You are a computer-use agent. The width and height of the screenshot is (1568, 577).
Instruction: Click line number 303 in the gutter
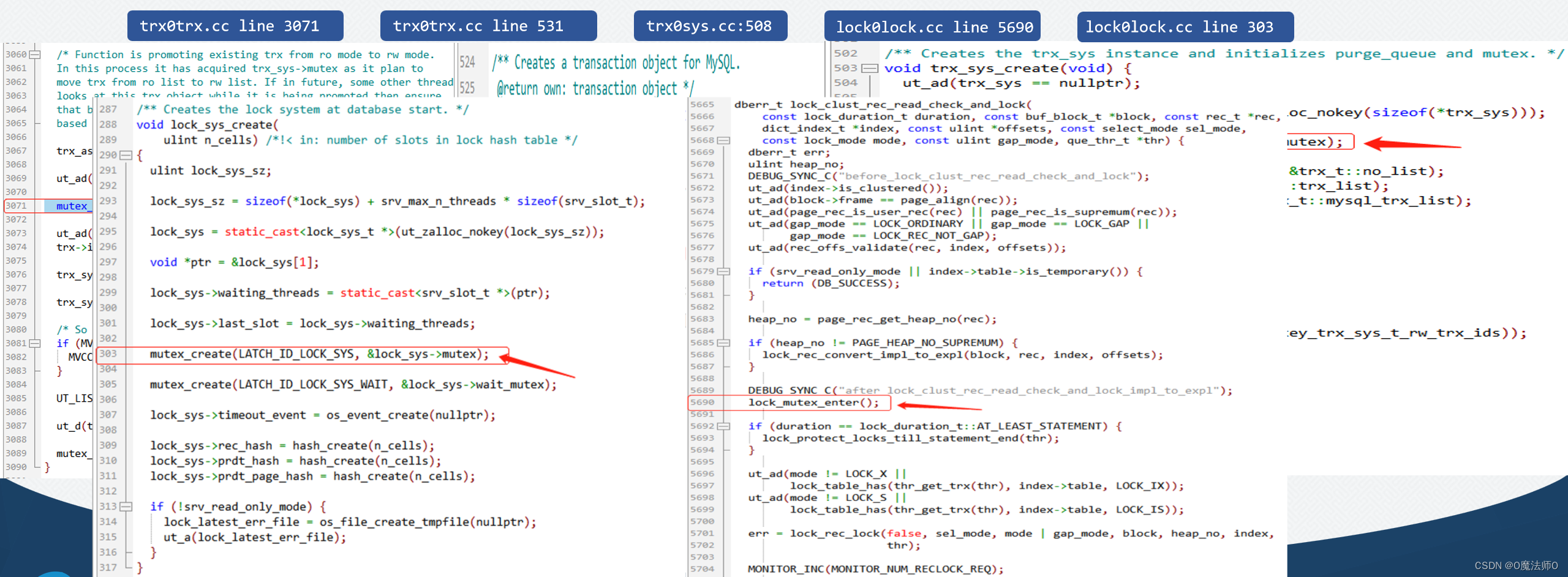[108, 353]
